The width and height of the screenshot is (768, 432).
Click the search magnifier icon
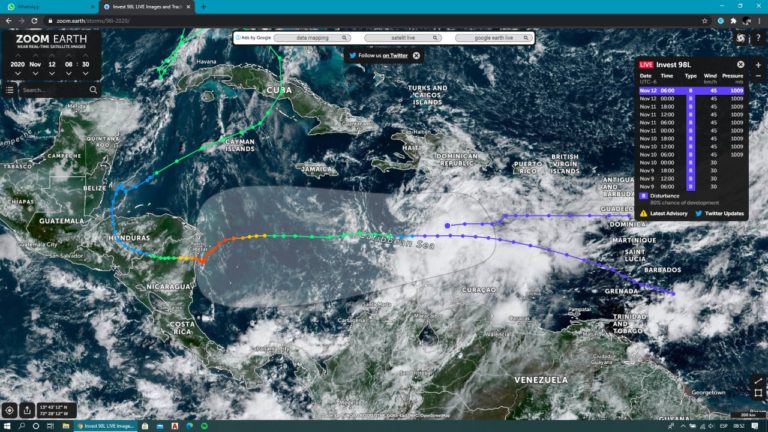click(x=92, y=90)
